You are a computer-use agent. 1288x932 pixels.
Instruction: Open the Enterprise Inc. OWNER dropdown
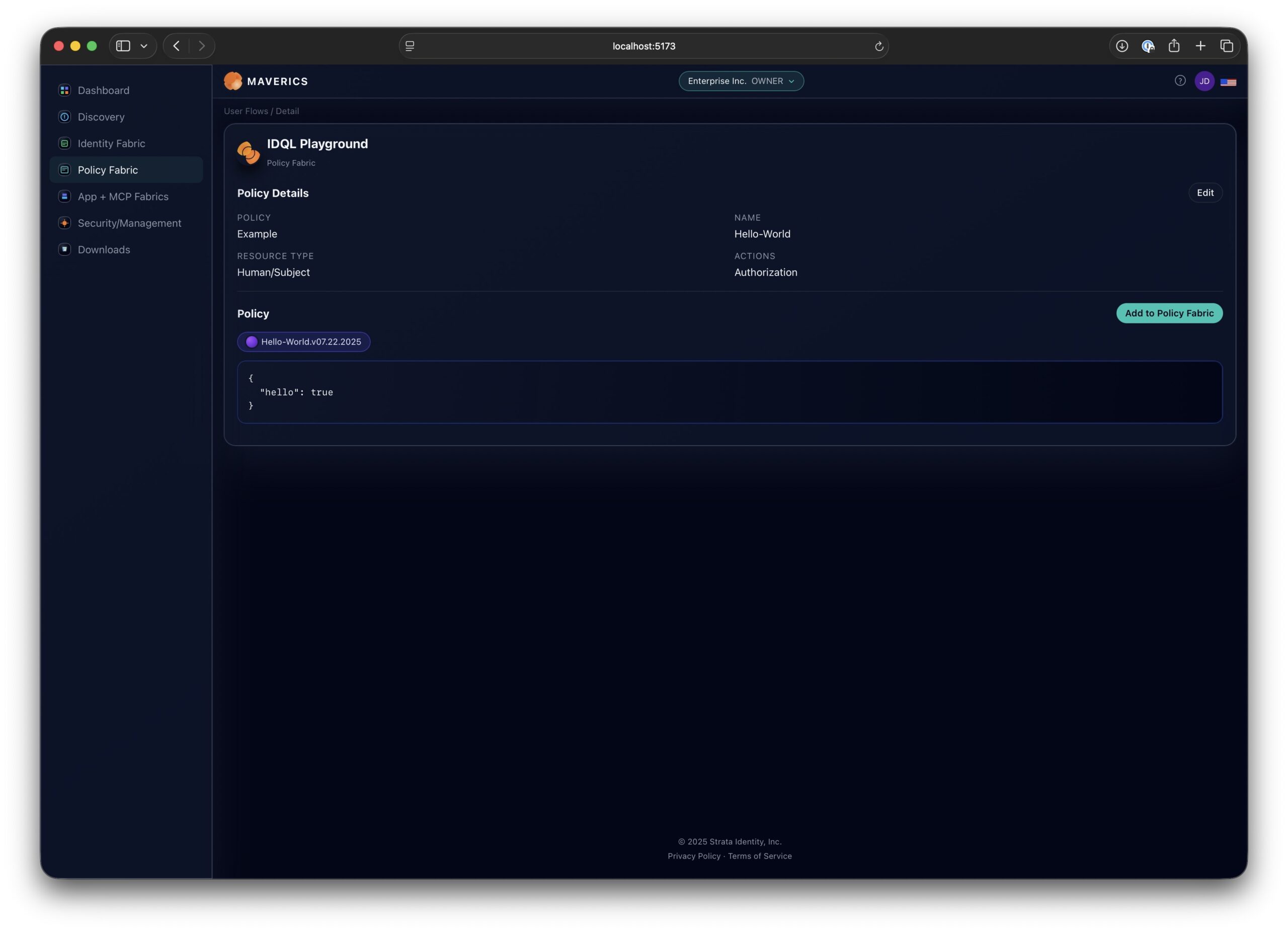(741, 81)
